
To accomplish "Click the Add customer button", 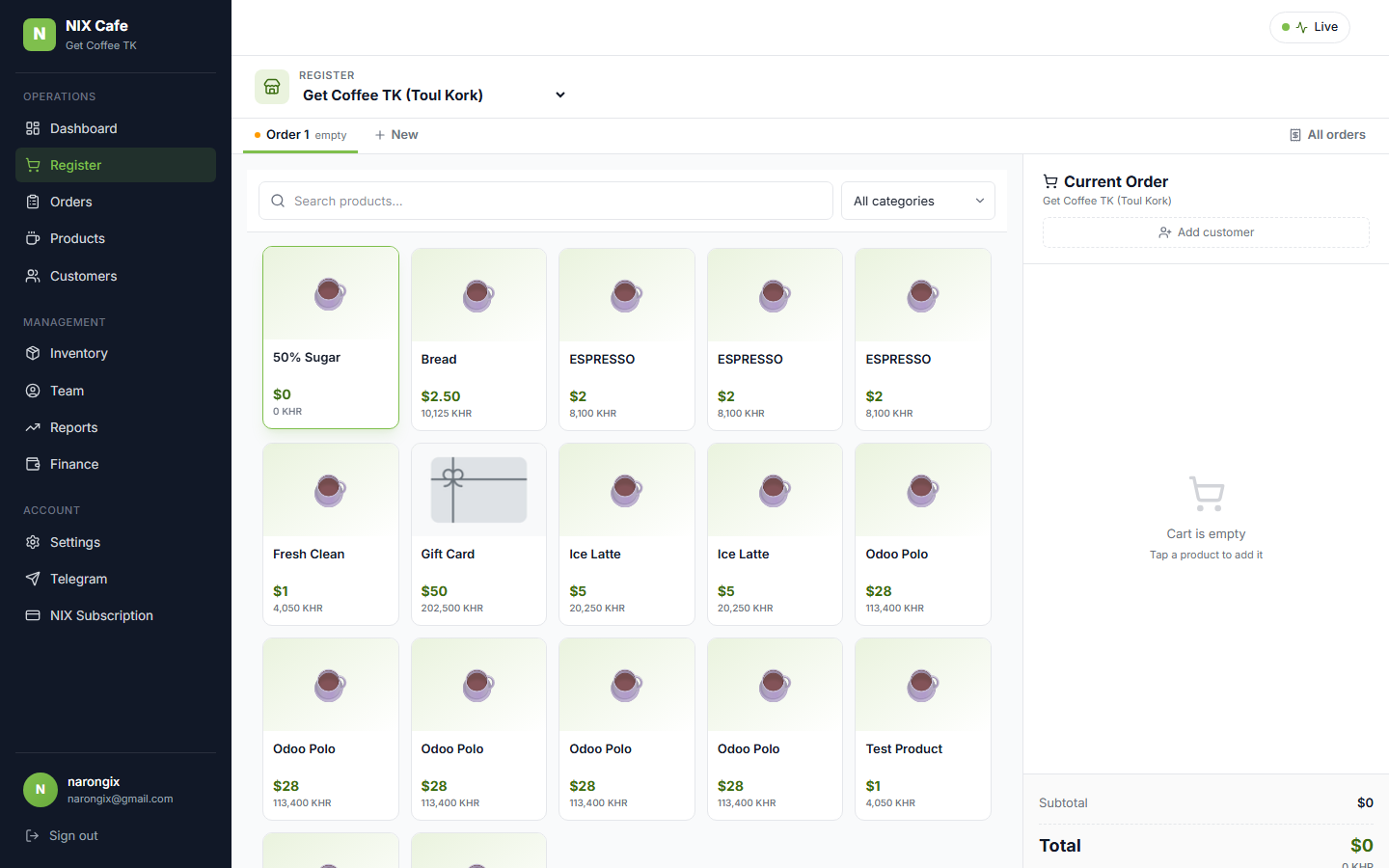I will [x=1206, y=232].
